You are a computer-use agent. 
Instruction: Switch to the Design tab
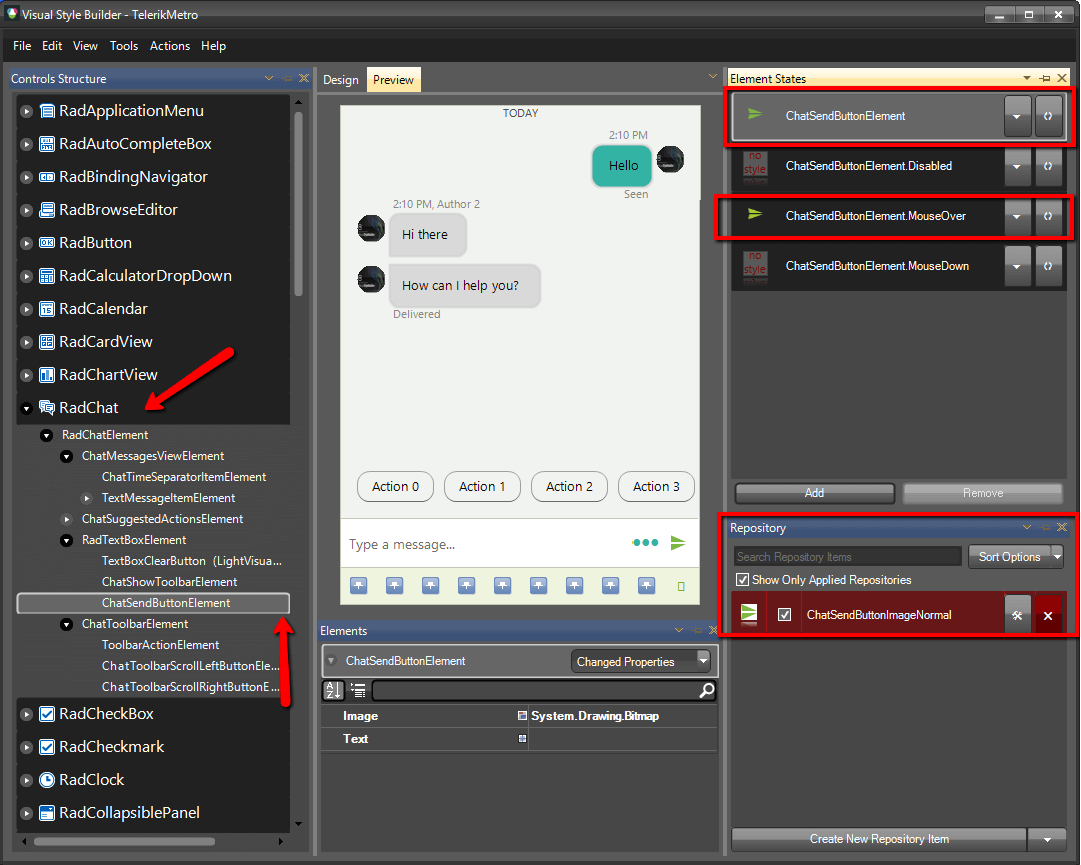pyautogui.click(x=339, y=79)
